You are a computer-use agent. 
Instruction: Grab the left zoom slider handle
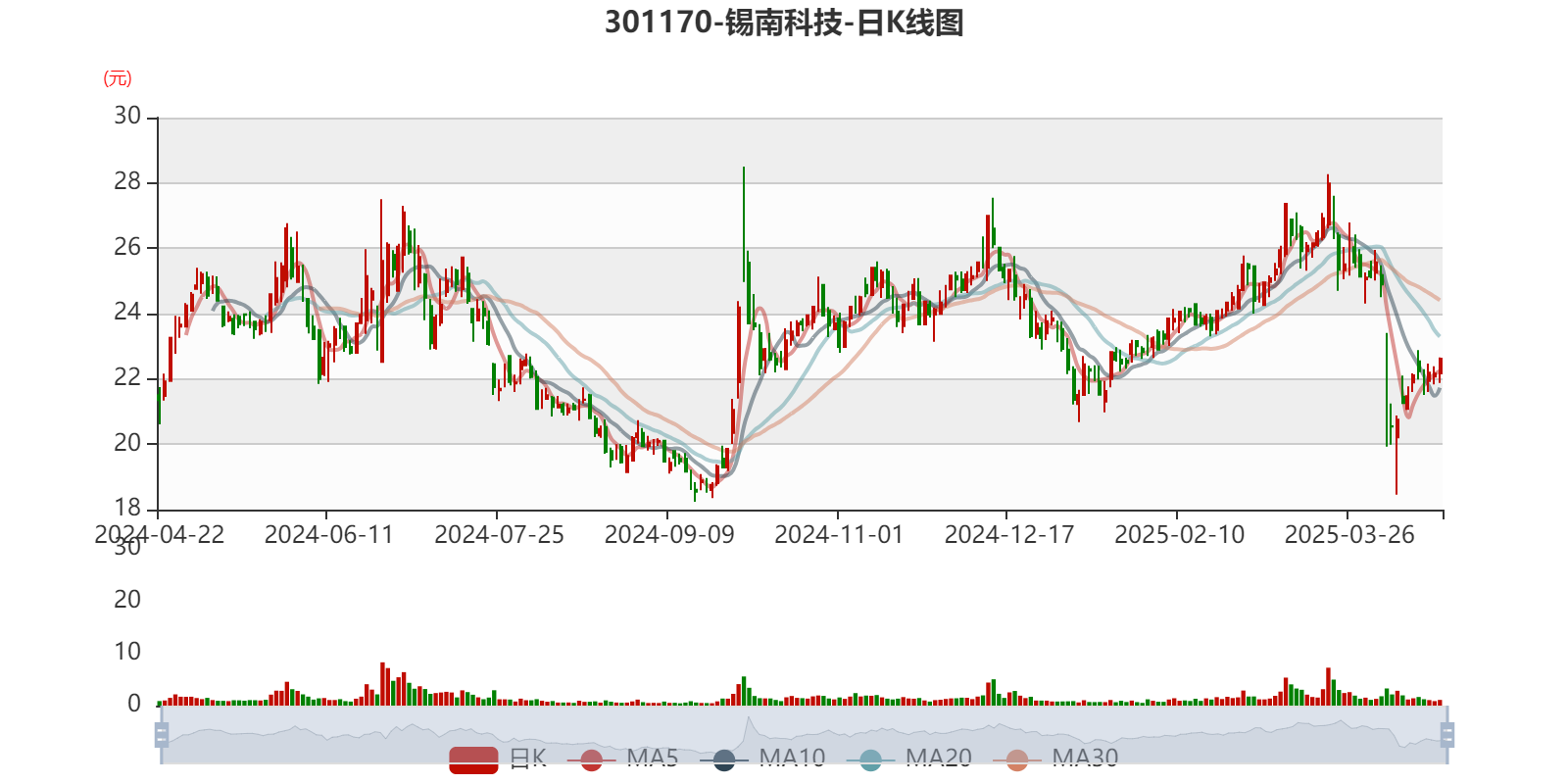coord(162,735)
